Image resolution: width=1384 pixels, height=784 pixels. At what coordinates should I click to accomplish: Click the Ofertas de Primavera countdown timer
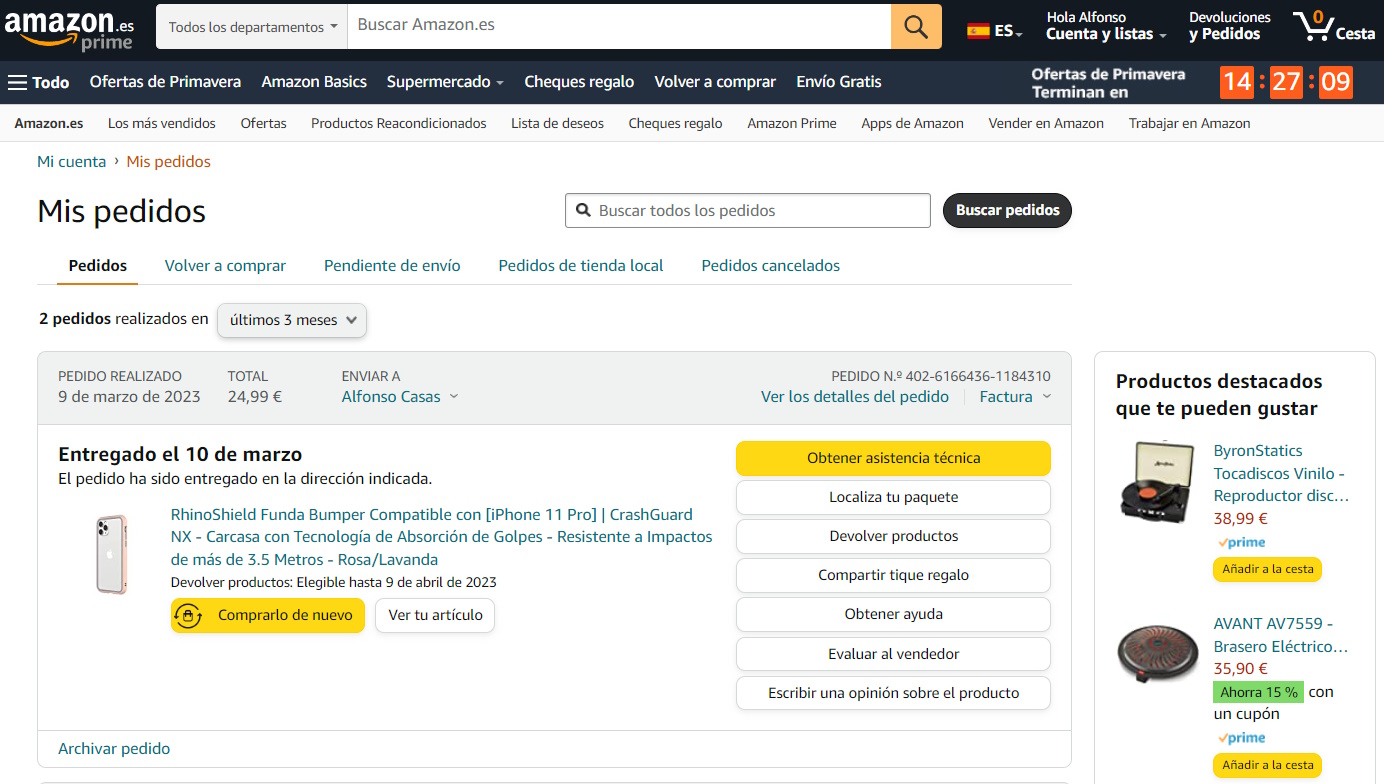click(1286, 82)
